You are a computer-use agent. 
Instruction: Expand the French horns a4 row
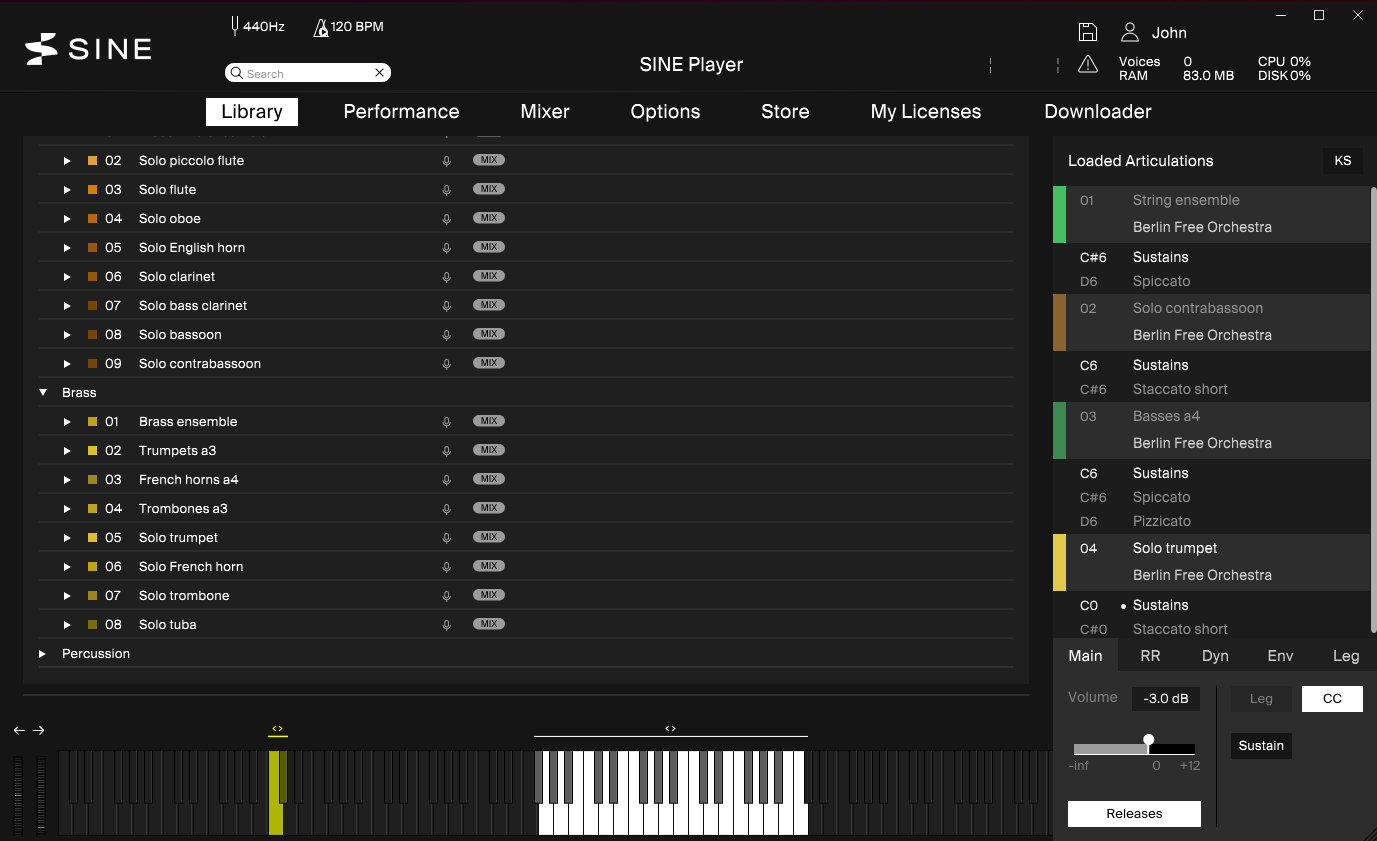pos(67,480)
